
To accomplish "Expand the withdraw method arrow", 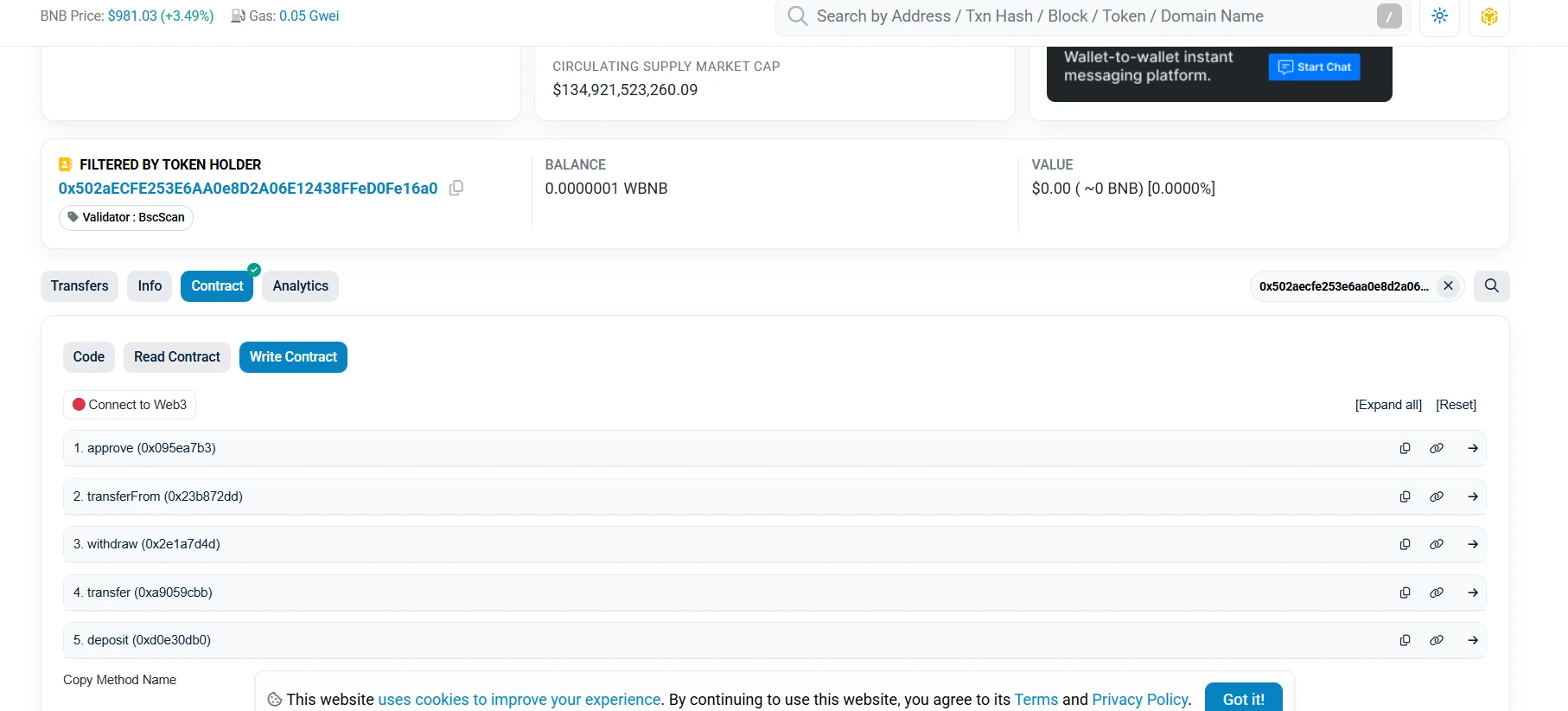I will click(1473, 544).
